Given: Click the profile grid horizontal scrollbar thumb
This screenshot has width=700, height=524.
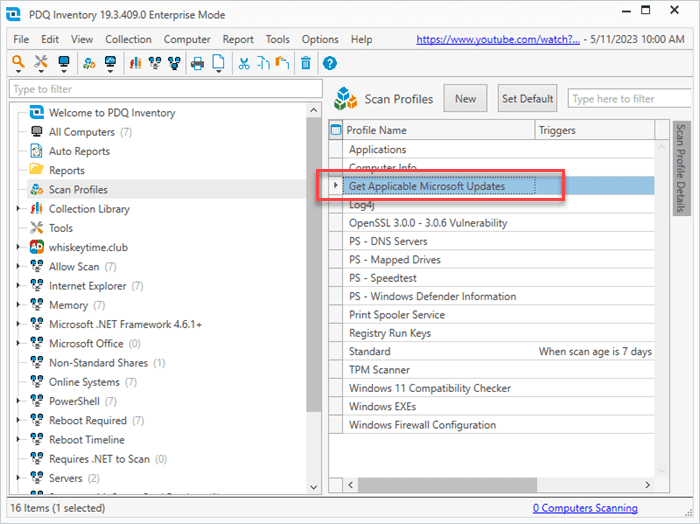Looking at the screenshot, I should [447, 485].
